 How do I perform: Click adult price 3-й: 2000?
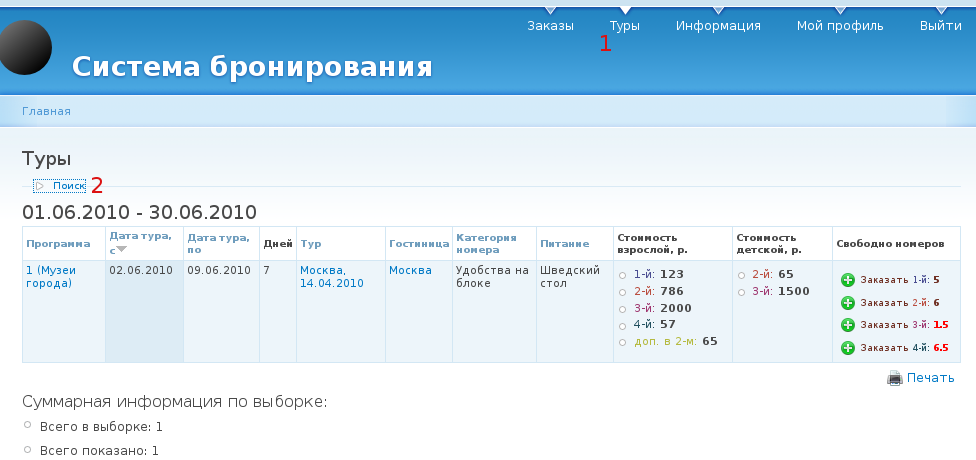point(663,308)
